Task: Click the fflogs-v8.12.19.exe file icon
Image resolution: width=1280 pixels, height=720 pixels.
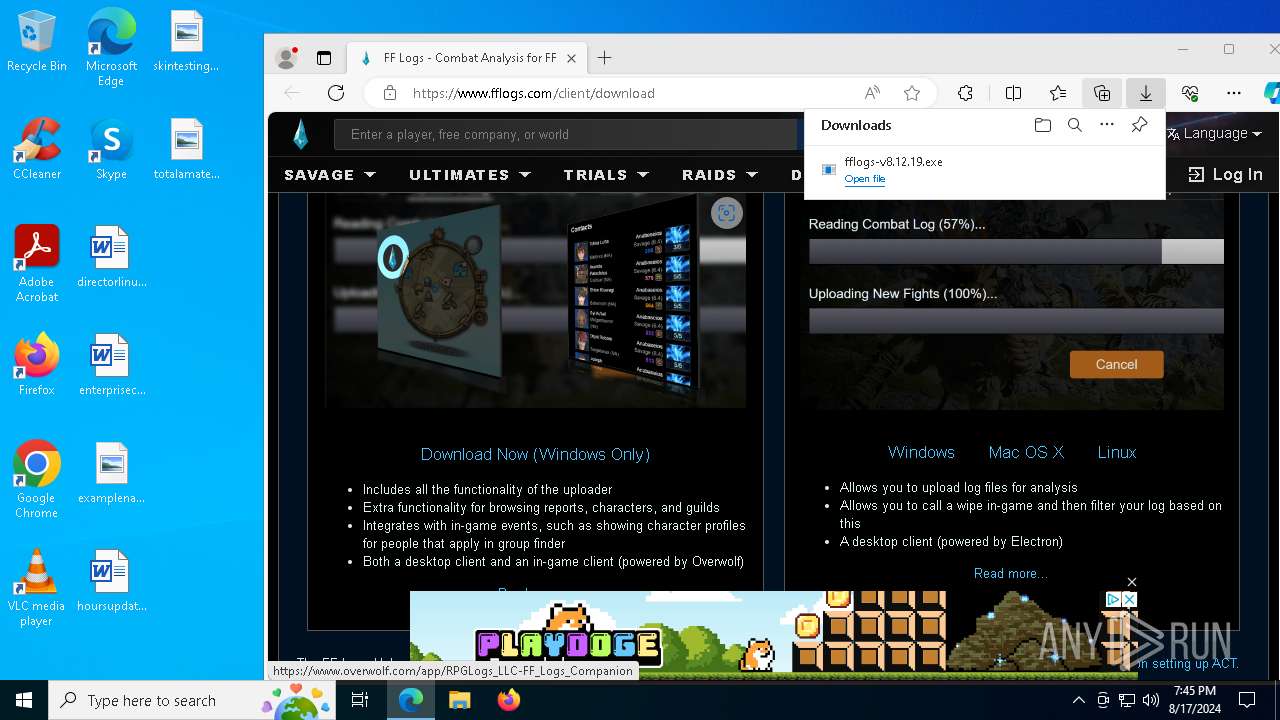Action: tap(828, 170)
